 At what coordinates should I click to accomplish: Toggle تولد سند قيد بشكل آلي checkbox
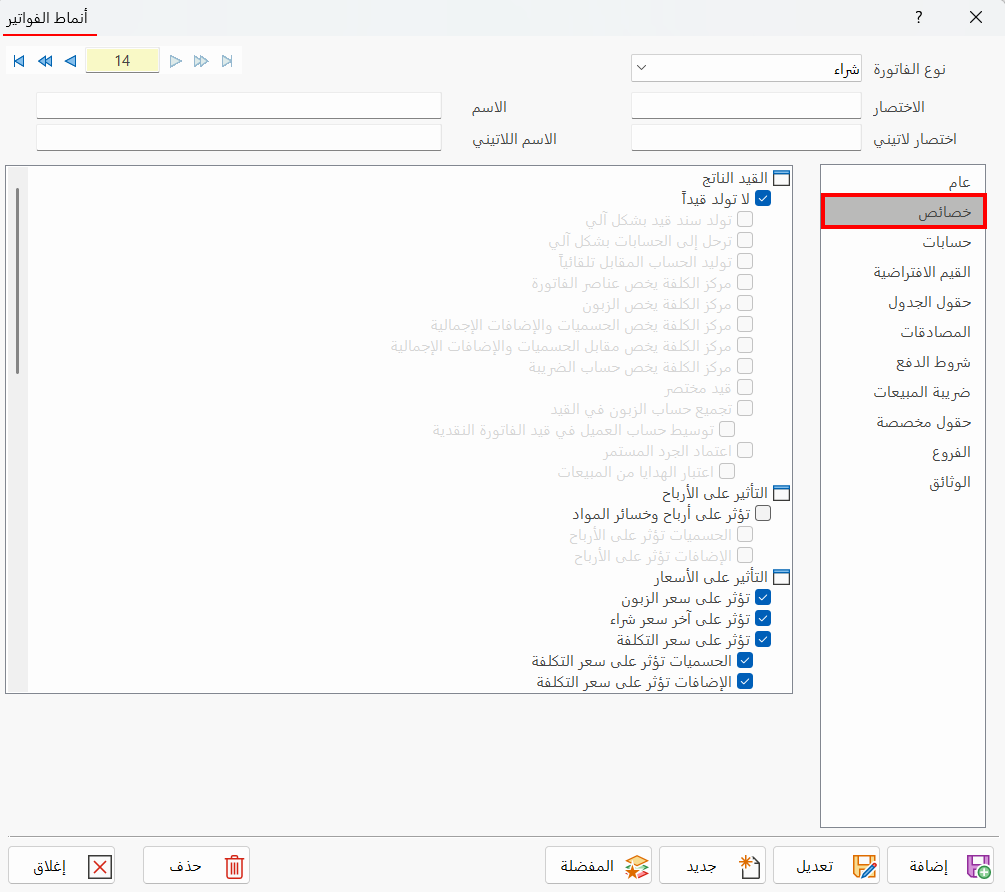[x=745, y=220]
